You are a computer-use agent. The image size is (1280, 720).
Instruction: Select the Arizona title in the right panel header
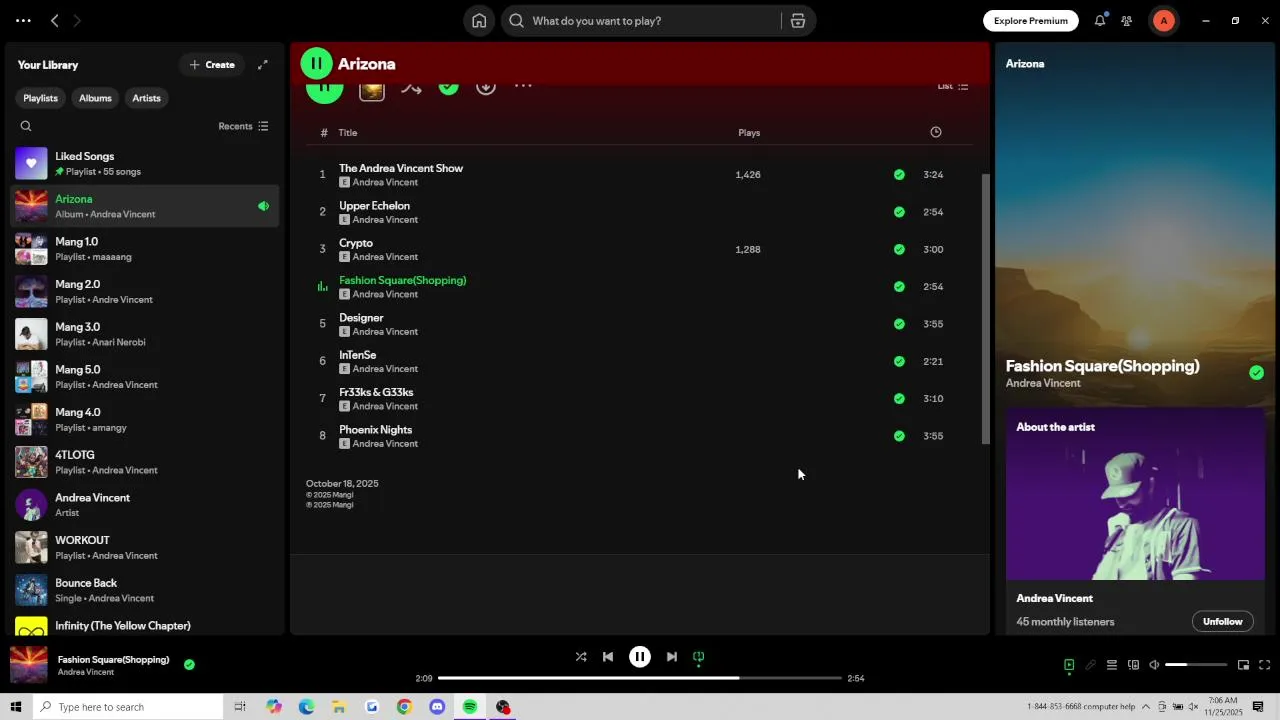tap(1025, 64)
